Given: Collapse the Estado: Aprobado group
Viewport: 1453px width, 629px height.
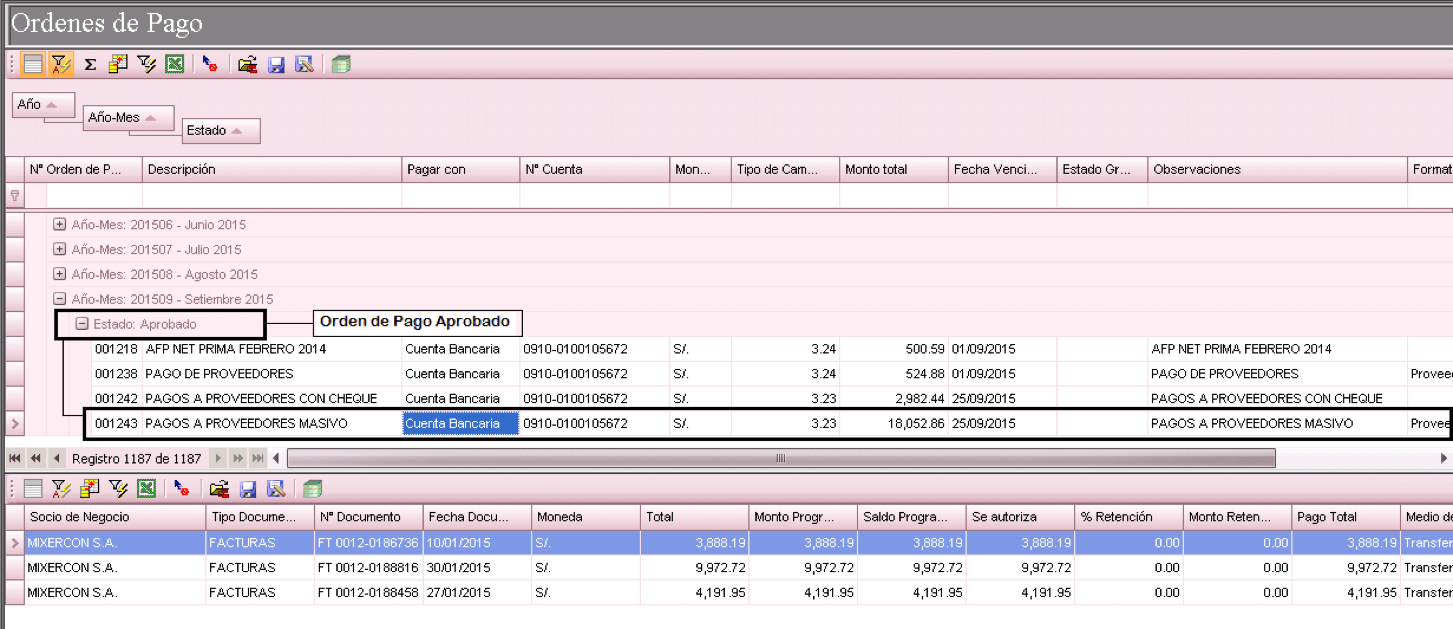Looking at the screenshot, I should 82,324.
